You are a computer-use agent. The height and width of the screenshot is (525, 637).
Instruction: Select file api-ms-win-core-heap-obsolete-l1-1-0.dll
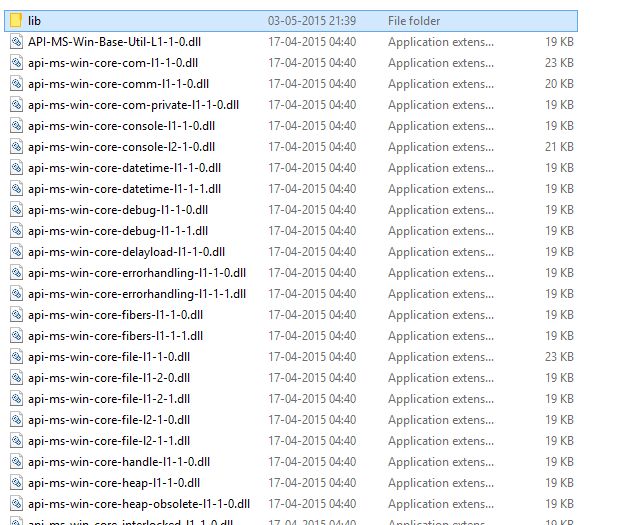pyautogui.click(x=139, y=504)
